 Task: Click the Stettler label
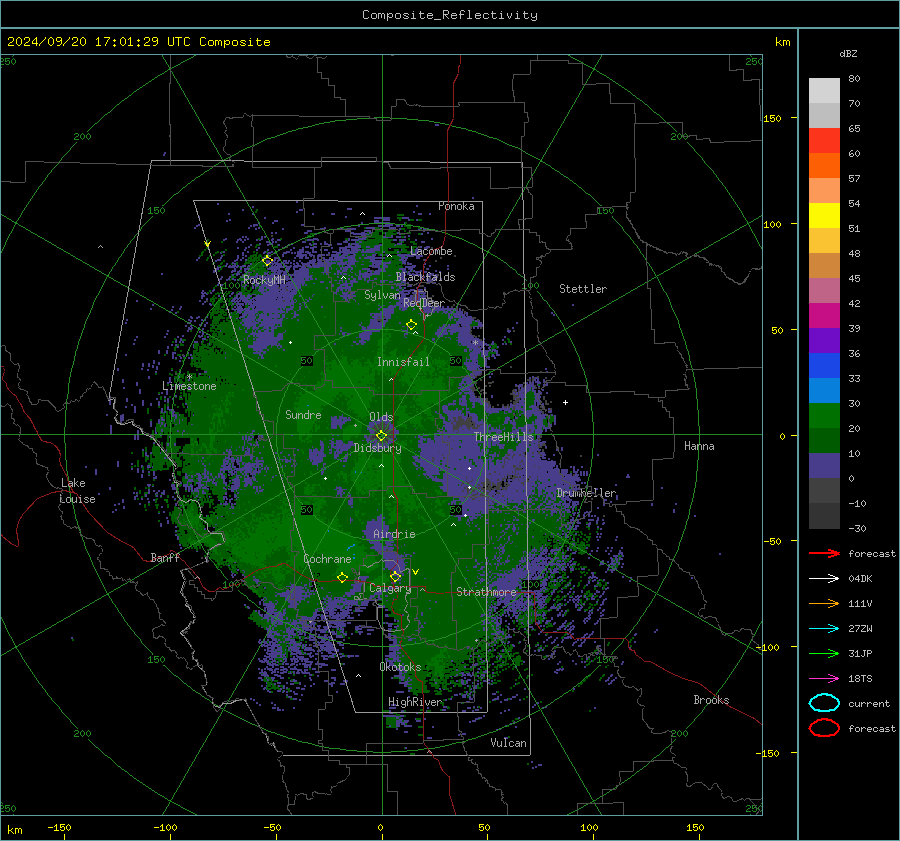click(583, 289)
